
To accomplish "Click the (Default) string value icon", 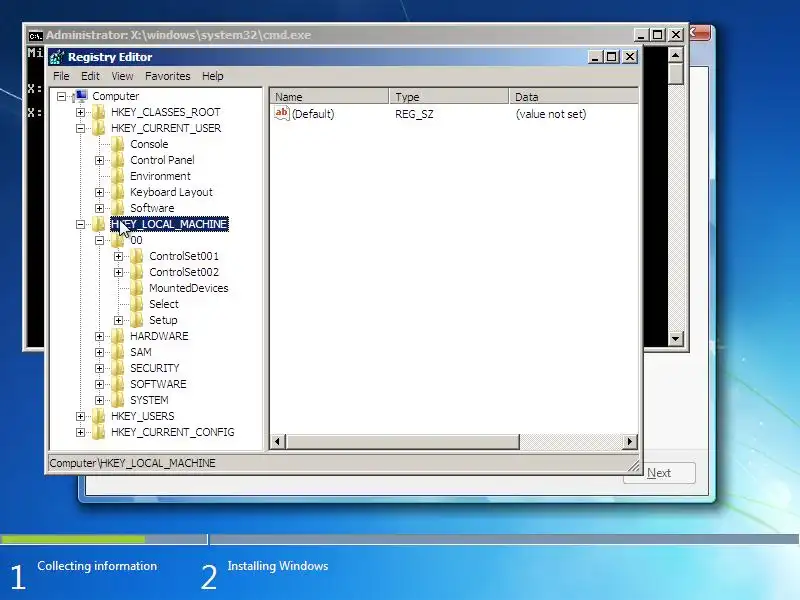I will [x=282, y=113].
